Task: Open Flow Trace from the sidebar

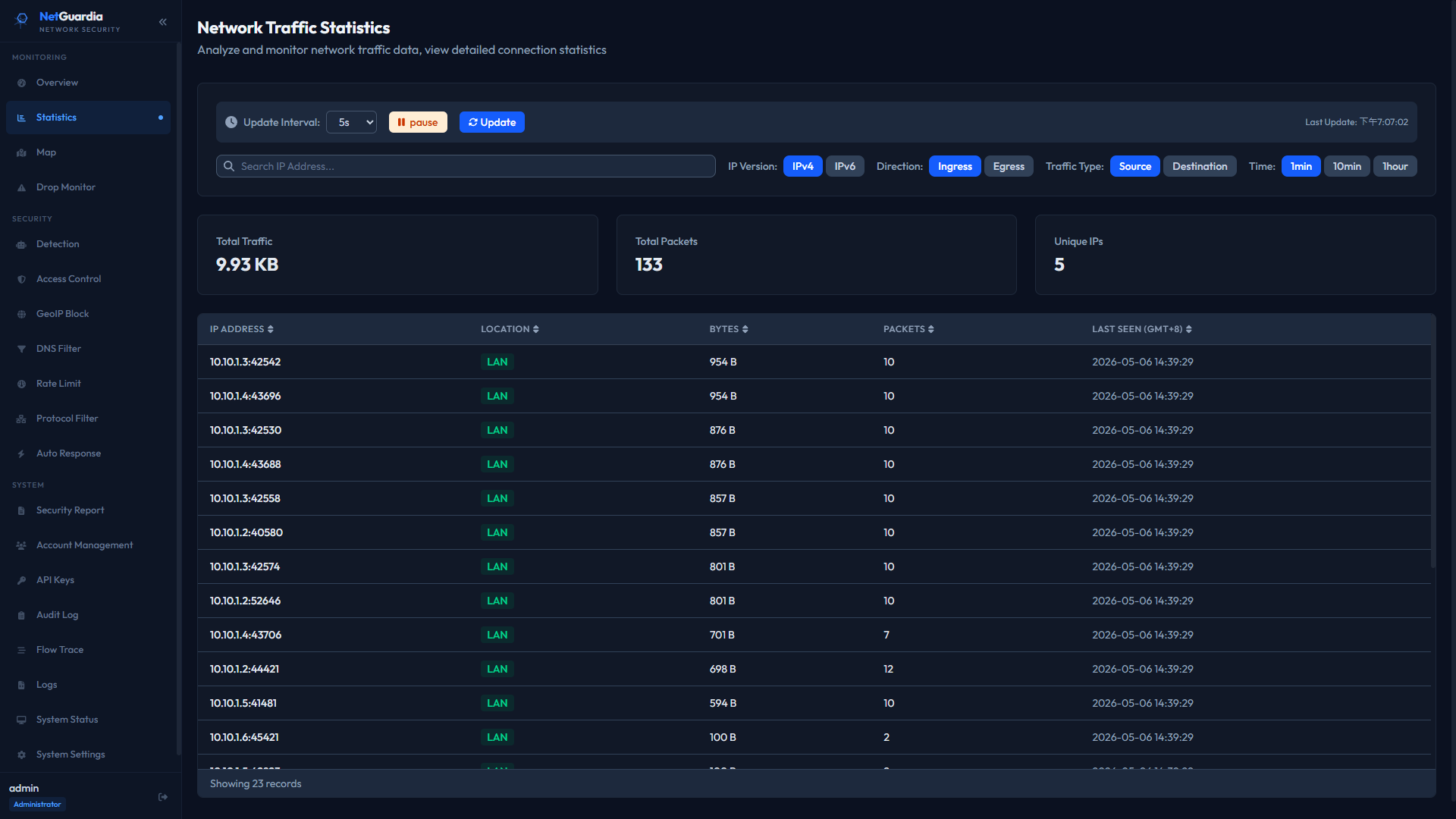Action: [x=88, y=650]
